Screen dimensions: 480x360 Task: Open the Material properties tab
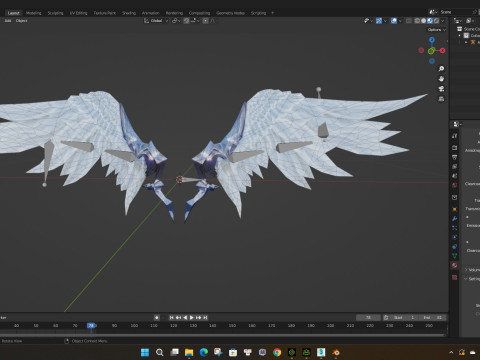(x=454, y=265)
